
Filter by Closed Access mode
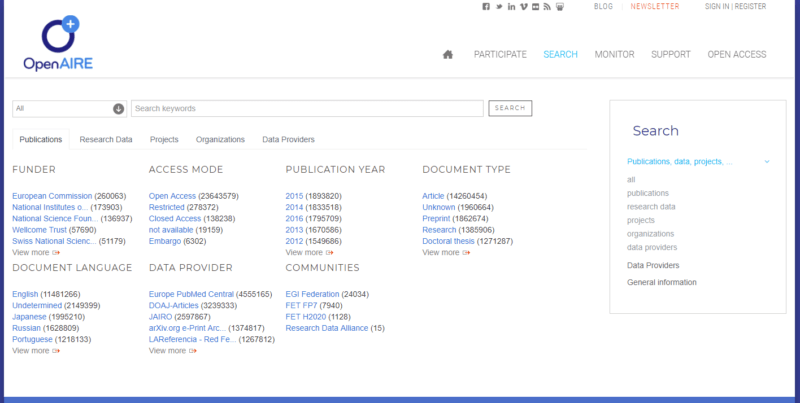(x=174, y=218)
